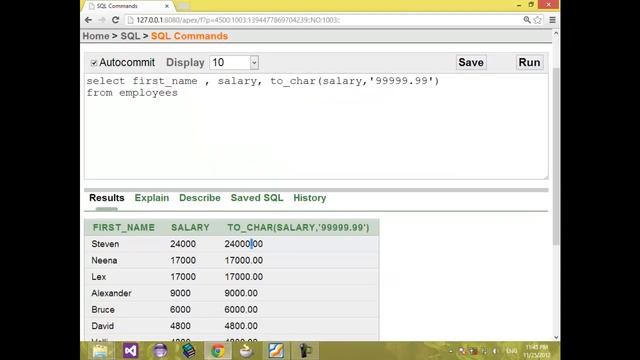Open the camcorder app in taskbar
Viewport: 640px width, 360px height.
[x=305, y=351]
